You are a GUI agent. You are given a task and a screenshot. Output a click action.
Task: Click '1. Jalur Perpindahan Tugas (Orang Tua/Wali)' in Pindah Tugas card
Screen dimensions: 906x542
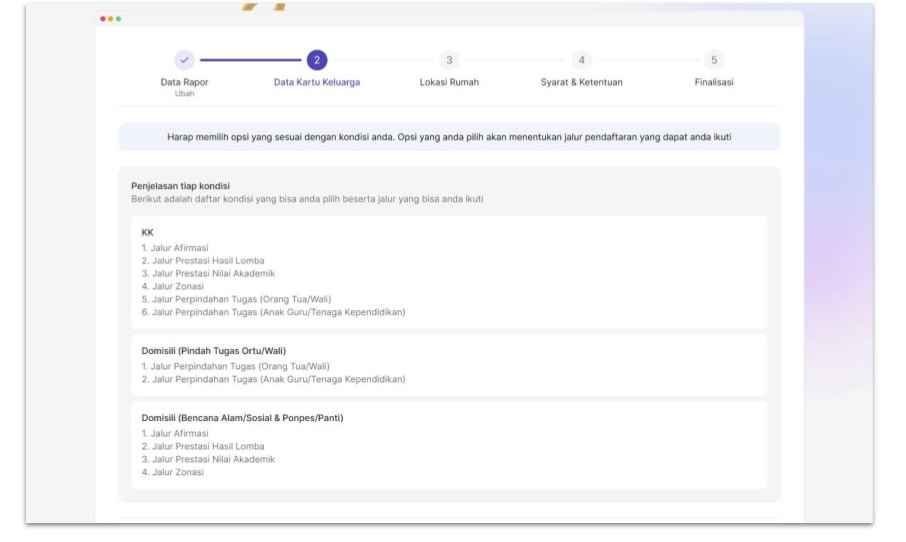(x=235, y=366)
